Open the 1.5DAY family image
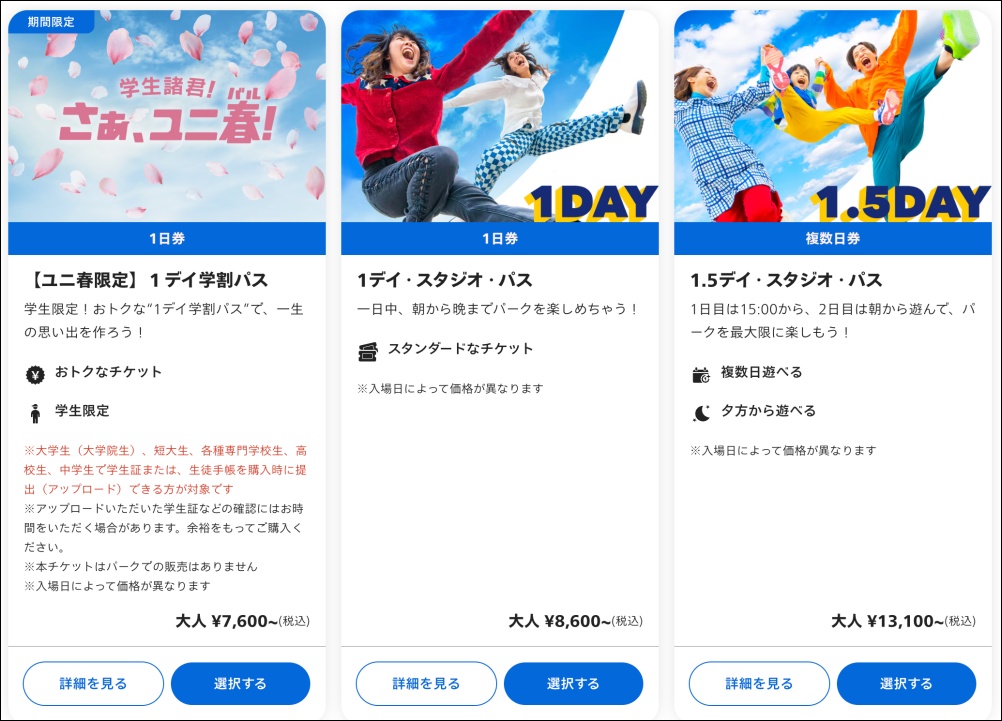1002x721 pixels. (x=833, y=116)
